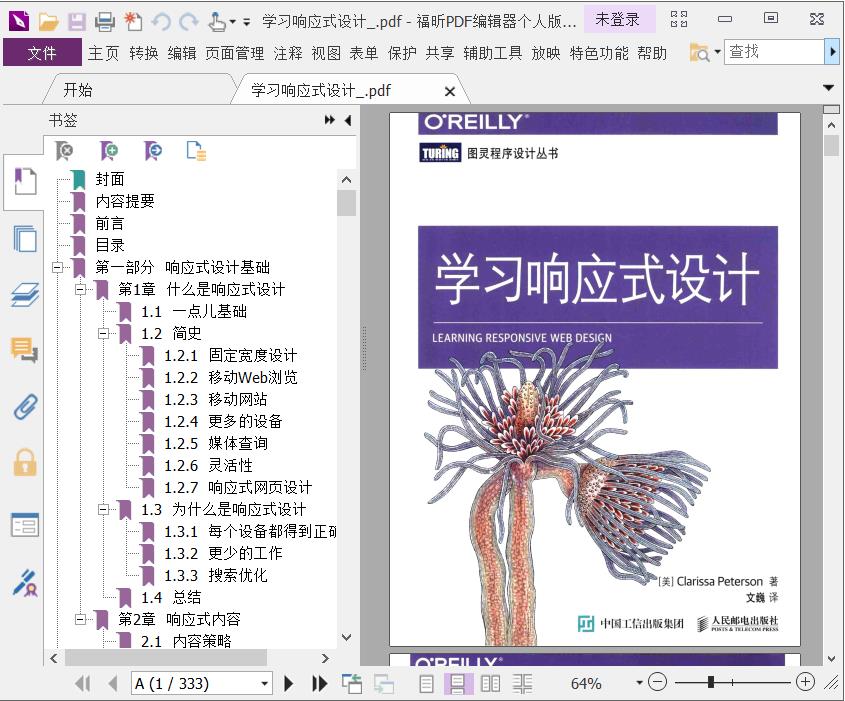Toggle continuous page view mode
This screenshot has height=701, width=845.
pyautogui.click(x=458, y=684)
